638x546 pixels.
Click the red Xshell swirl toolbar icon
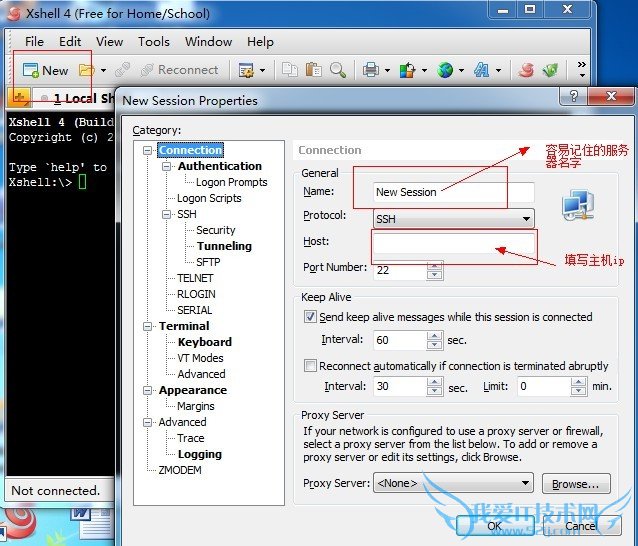(526, 70)
